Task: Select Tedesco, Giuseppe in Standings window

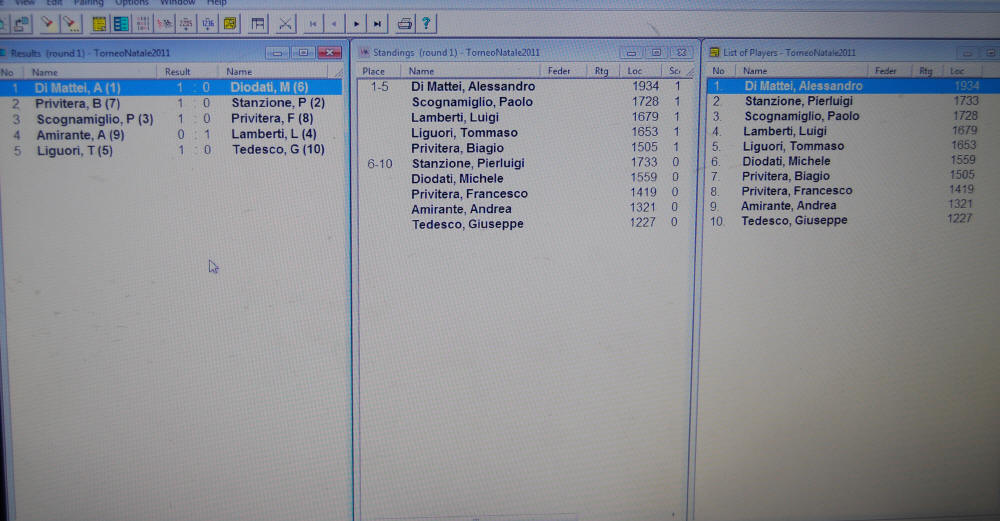Action: (x=467, y=224)
